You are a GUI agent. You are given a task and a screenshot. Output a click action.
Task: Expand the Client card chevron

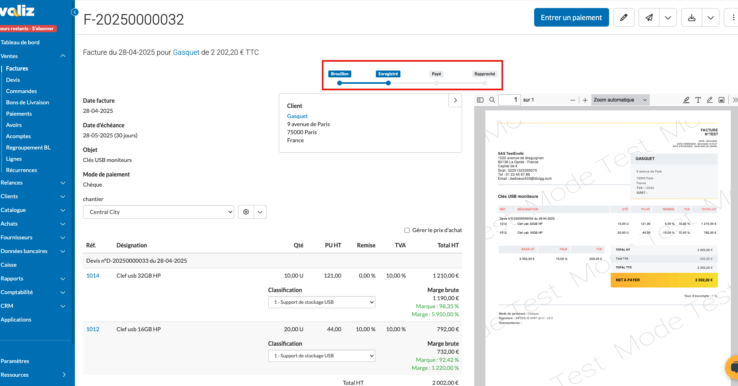pyautogui.click(x=455, y=100)
